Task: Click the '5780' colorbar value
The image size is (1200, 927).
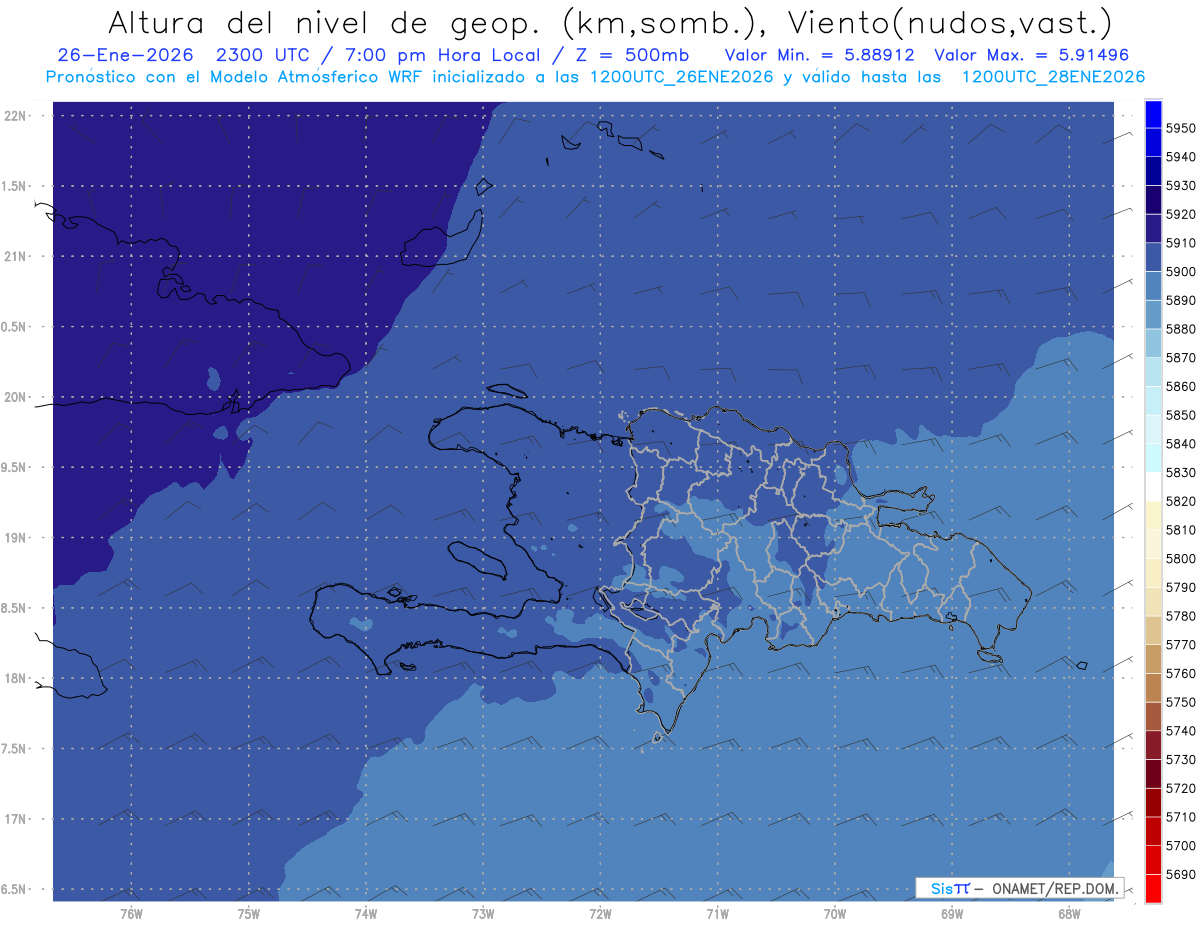Action: click(x=1181, y=616)
